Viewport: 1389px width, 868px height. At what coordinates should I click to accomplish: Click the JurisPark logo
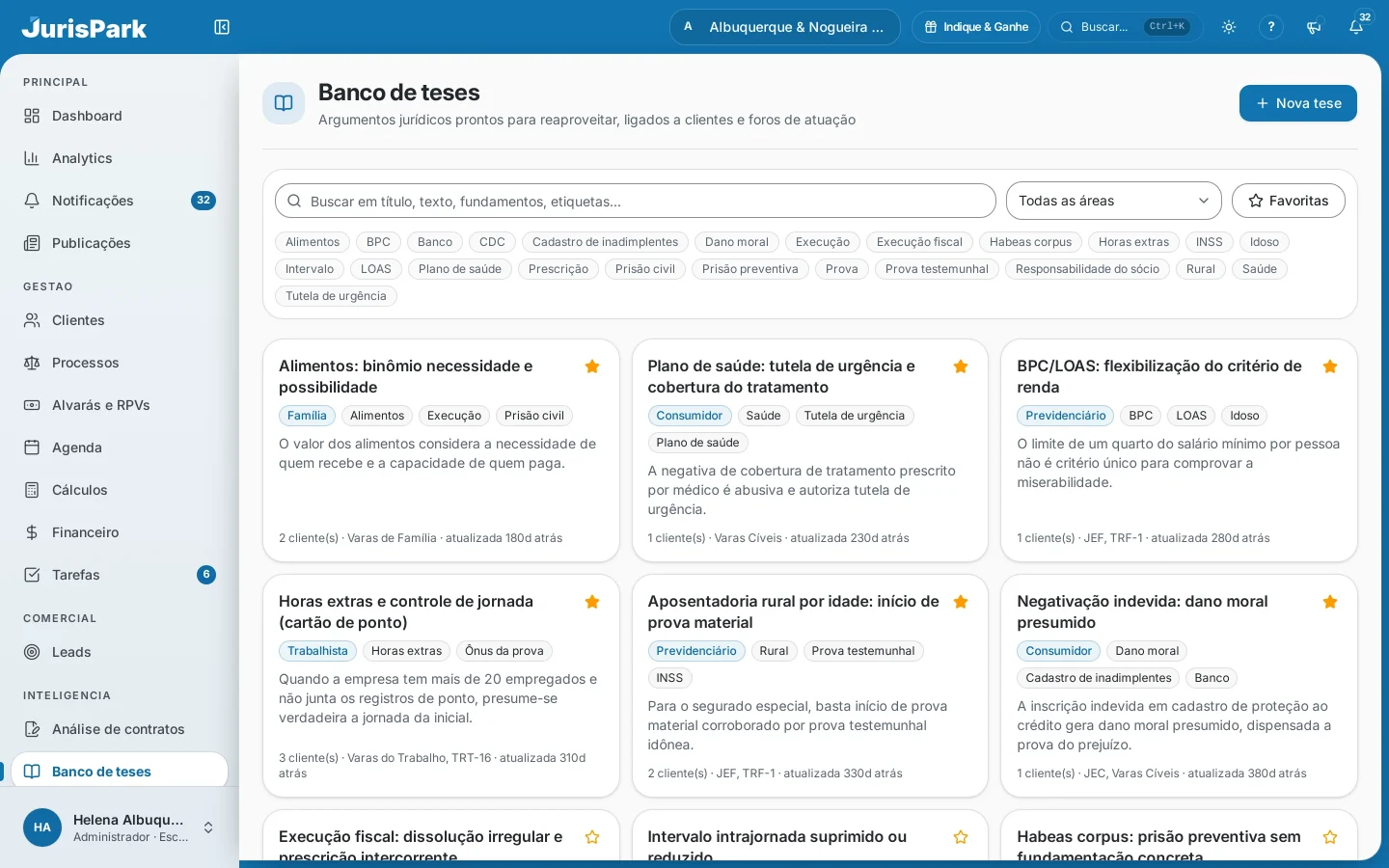(x=84, y=28)
